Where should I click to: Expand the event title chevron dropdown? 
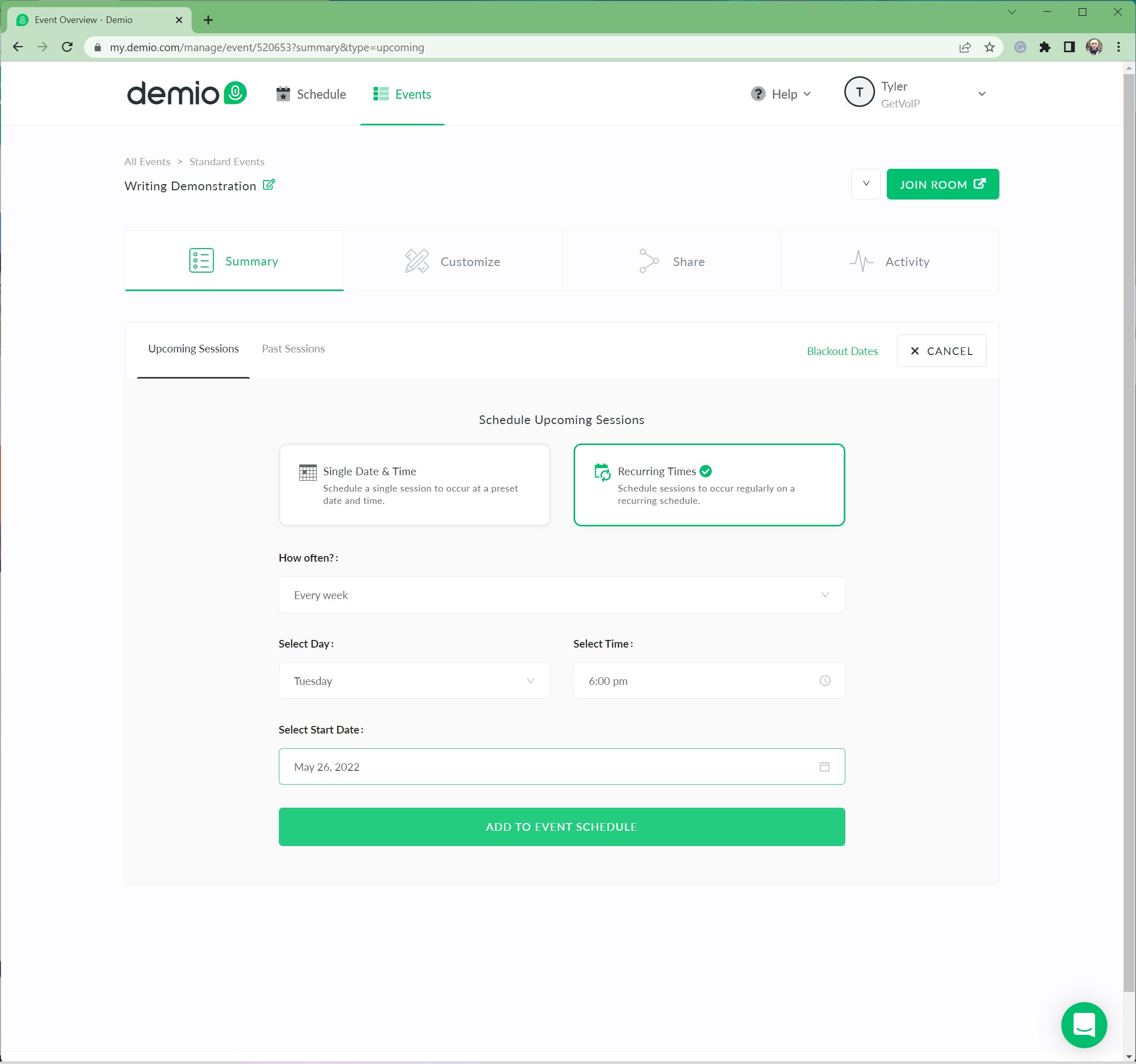pyautogui.click(x=866, y=184)
